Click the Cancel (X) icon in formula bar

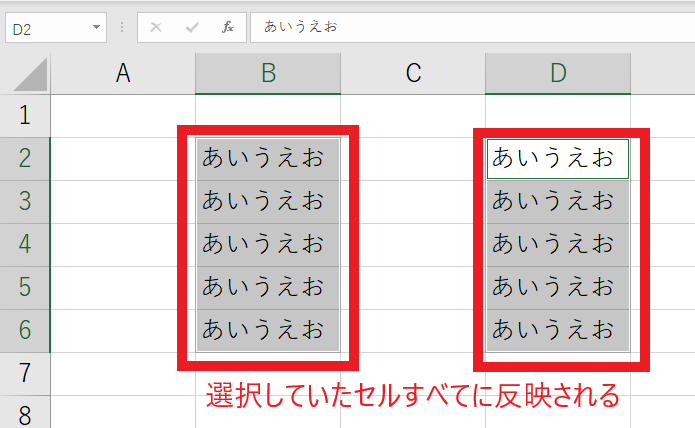pyautogui.click(x=156, y=27)
